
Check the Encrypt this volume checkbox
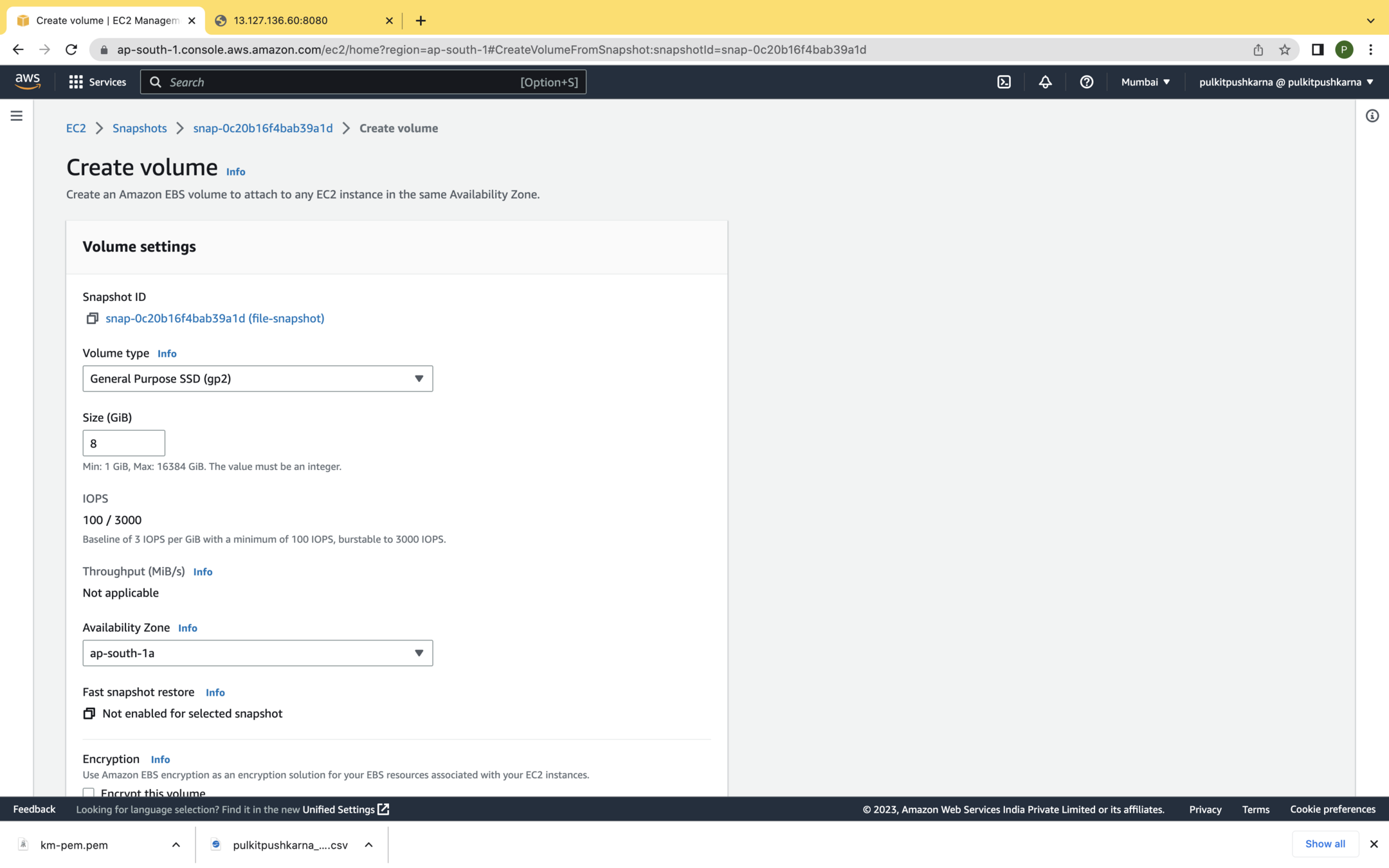tap(89, 793)
